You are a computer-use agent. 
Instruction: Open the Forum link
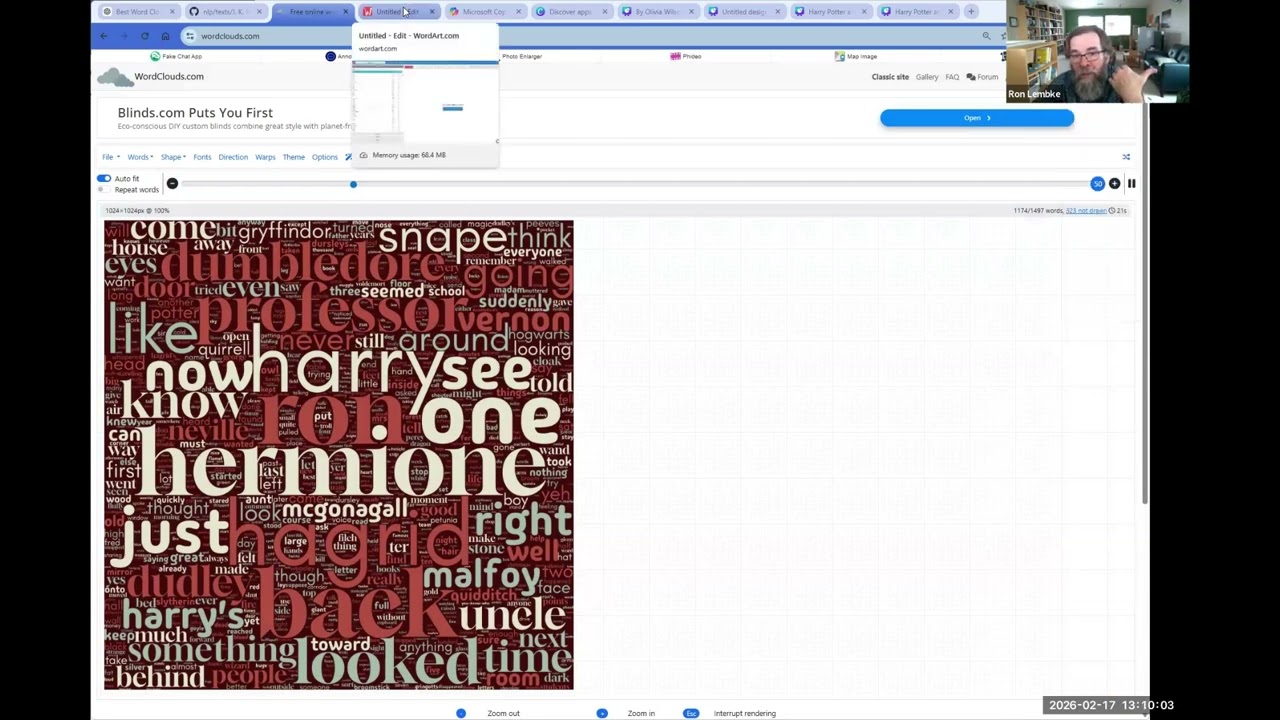982,77
